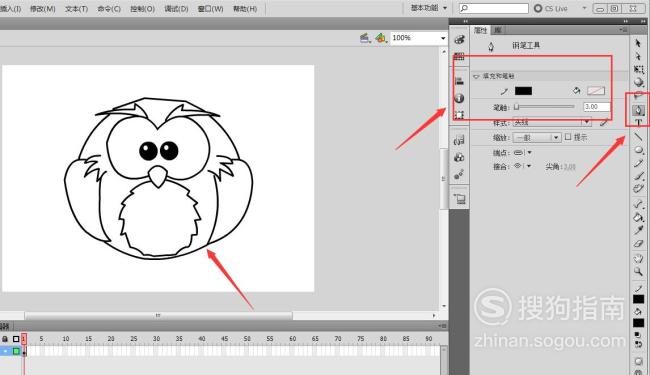Open the 控制(O) menu
Screen dimensions: 650x375
pyautogui.click(x=142, y=9)
